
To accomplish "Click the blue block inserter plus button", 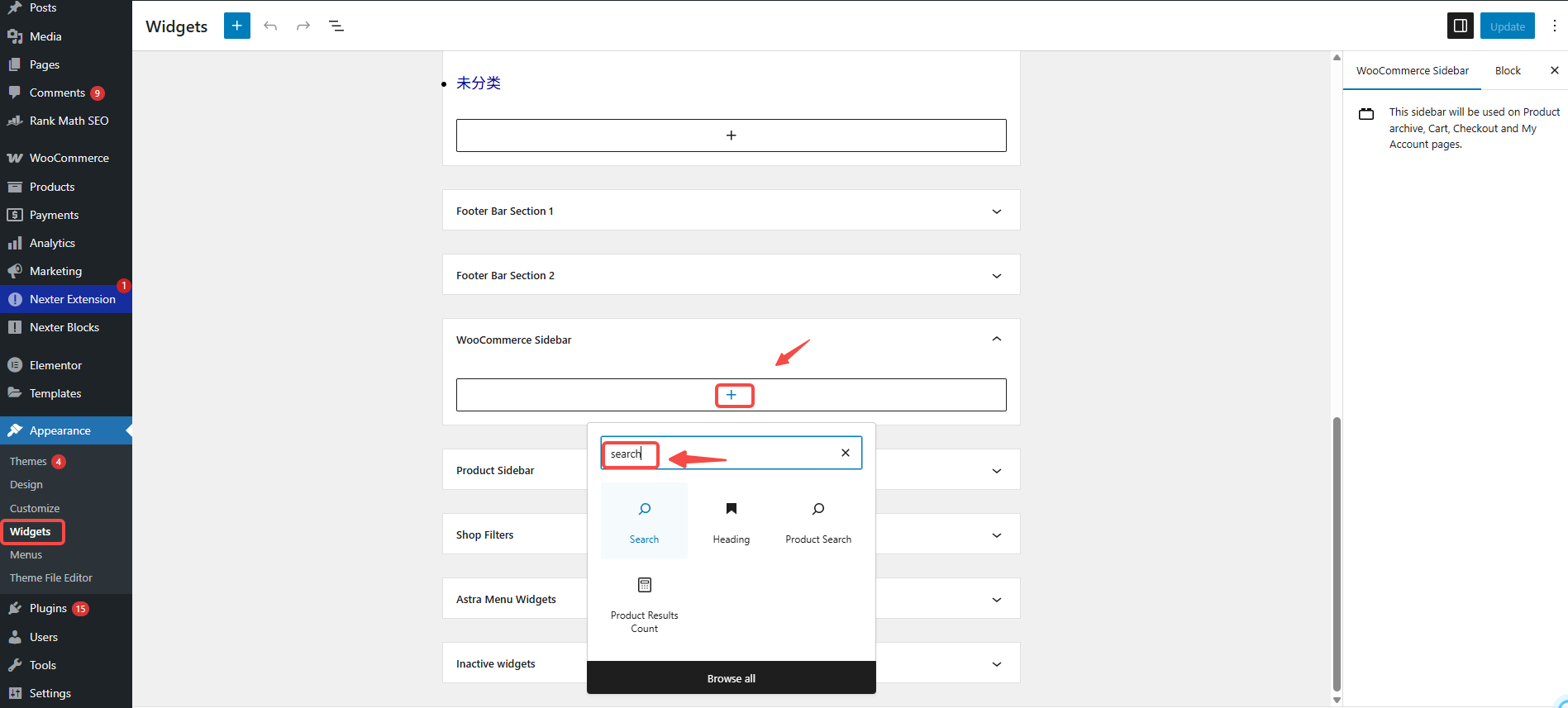I will (236, 26).
